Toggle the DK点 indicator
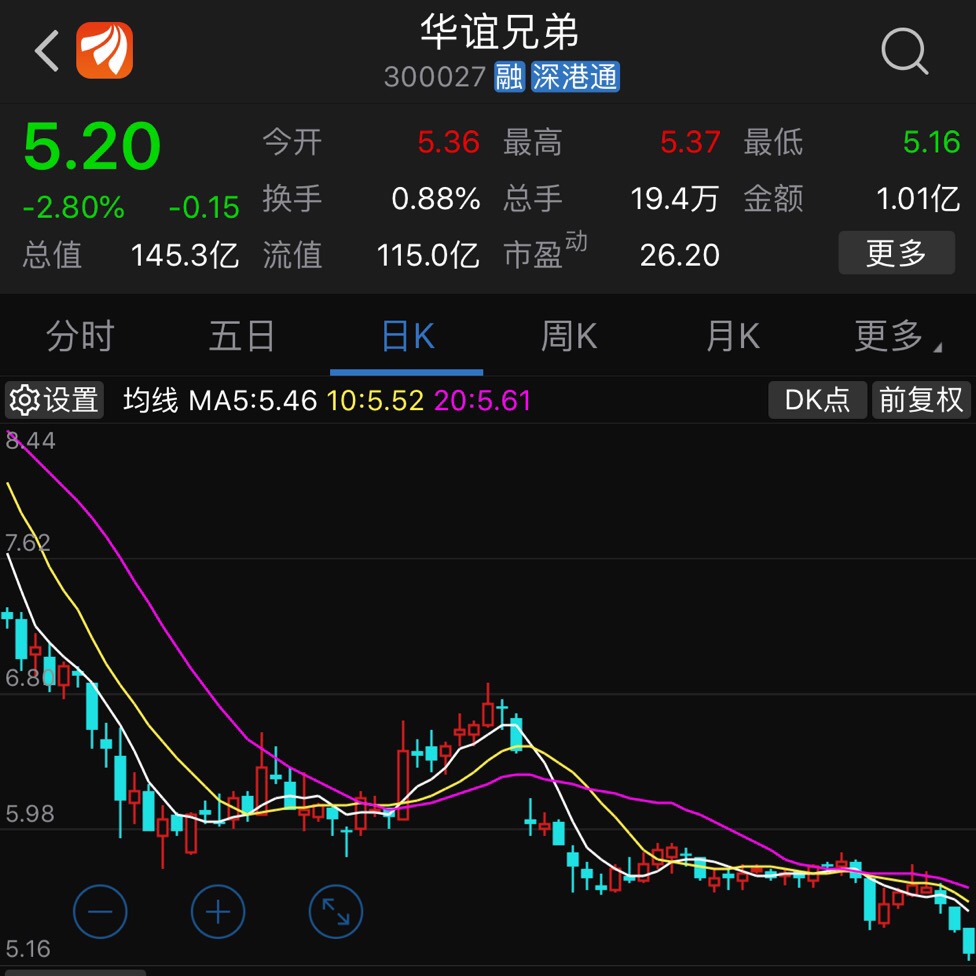The width and height of the screenshot is (976, 976). (x=817, y=400)
